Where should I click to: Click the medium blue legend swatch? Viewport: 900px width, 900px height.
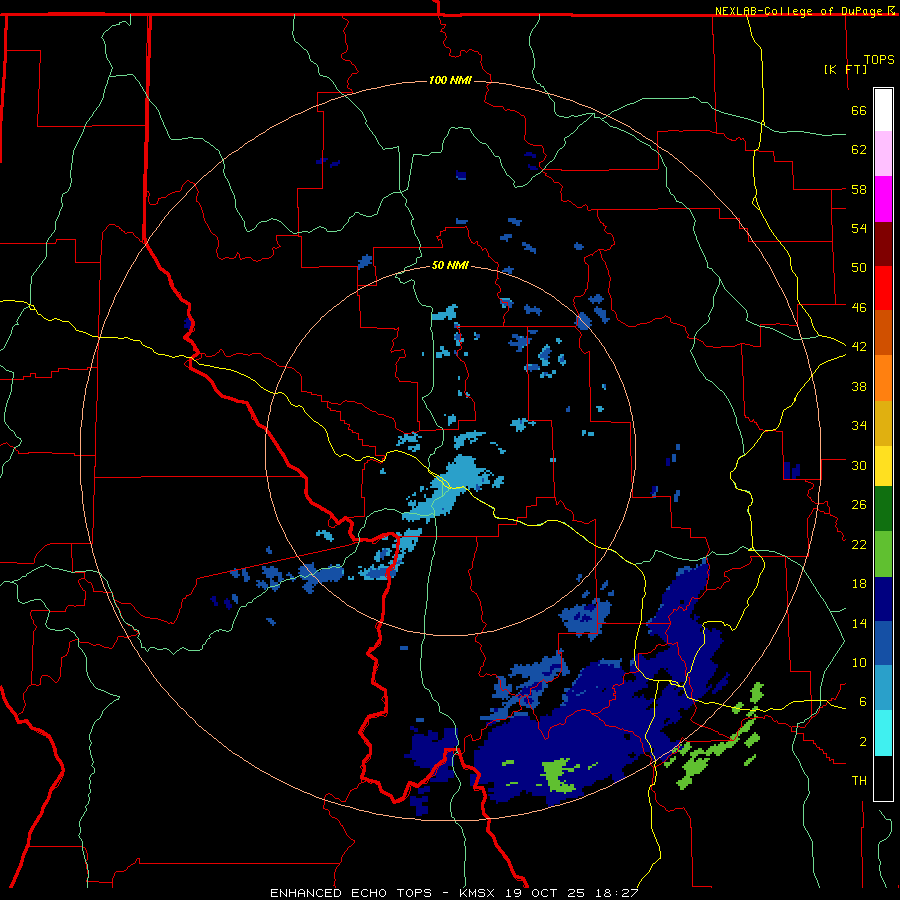point(883,643)
